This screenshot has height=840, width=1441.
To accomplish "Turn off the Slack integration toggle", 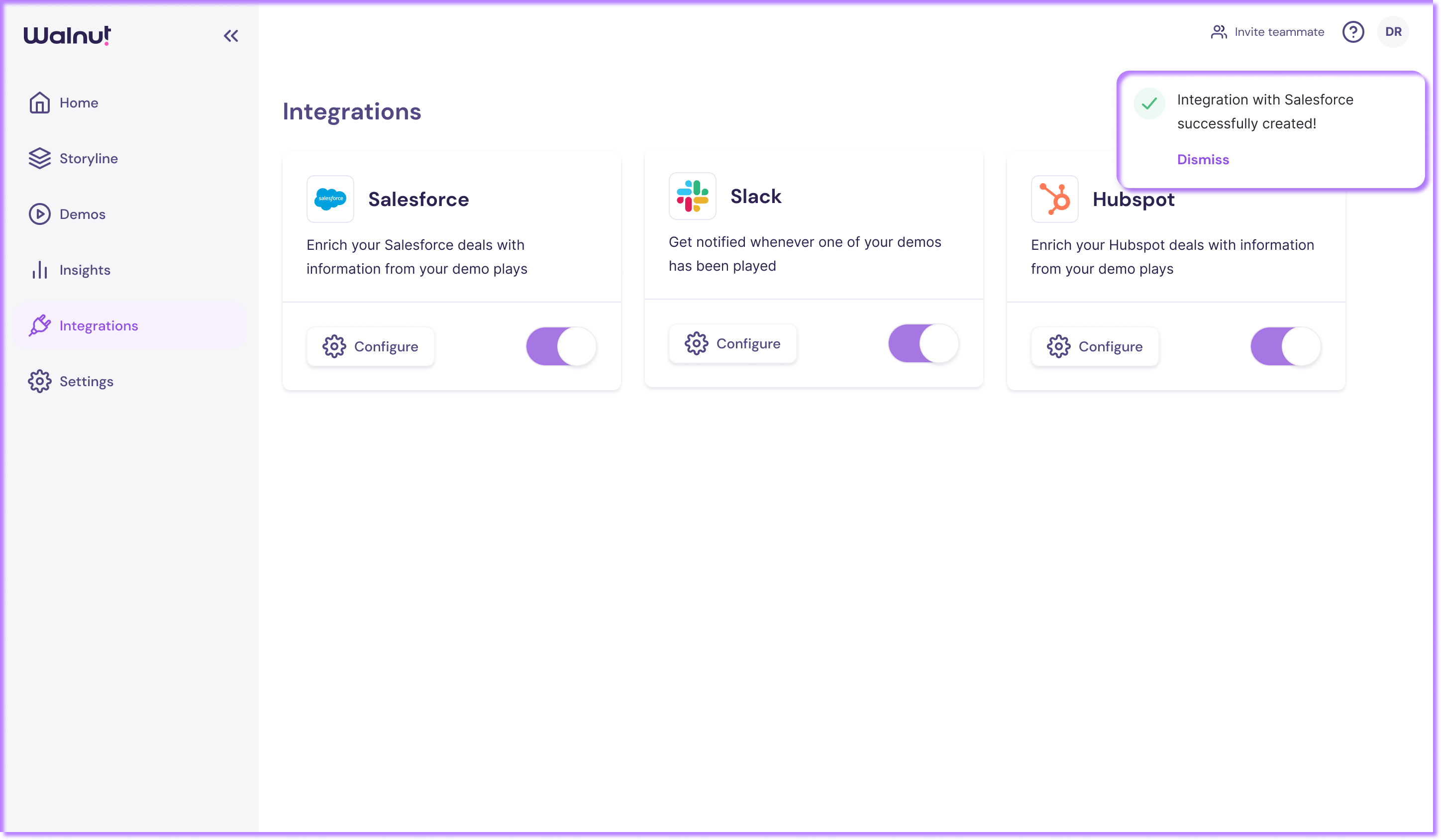I will click(x=923, y=344).
